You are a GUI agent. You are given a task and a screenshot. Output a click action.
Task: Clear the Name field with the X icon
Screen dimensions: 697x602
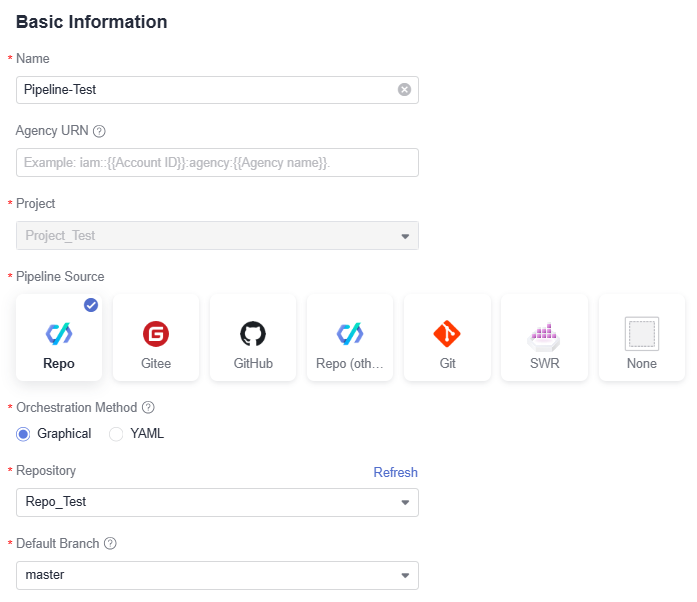click(404, 90)
